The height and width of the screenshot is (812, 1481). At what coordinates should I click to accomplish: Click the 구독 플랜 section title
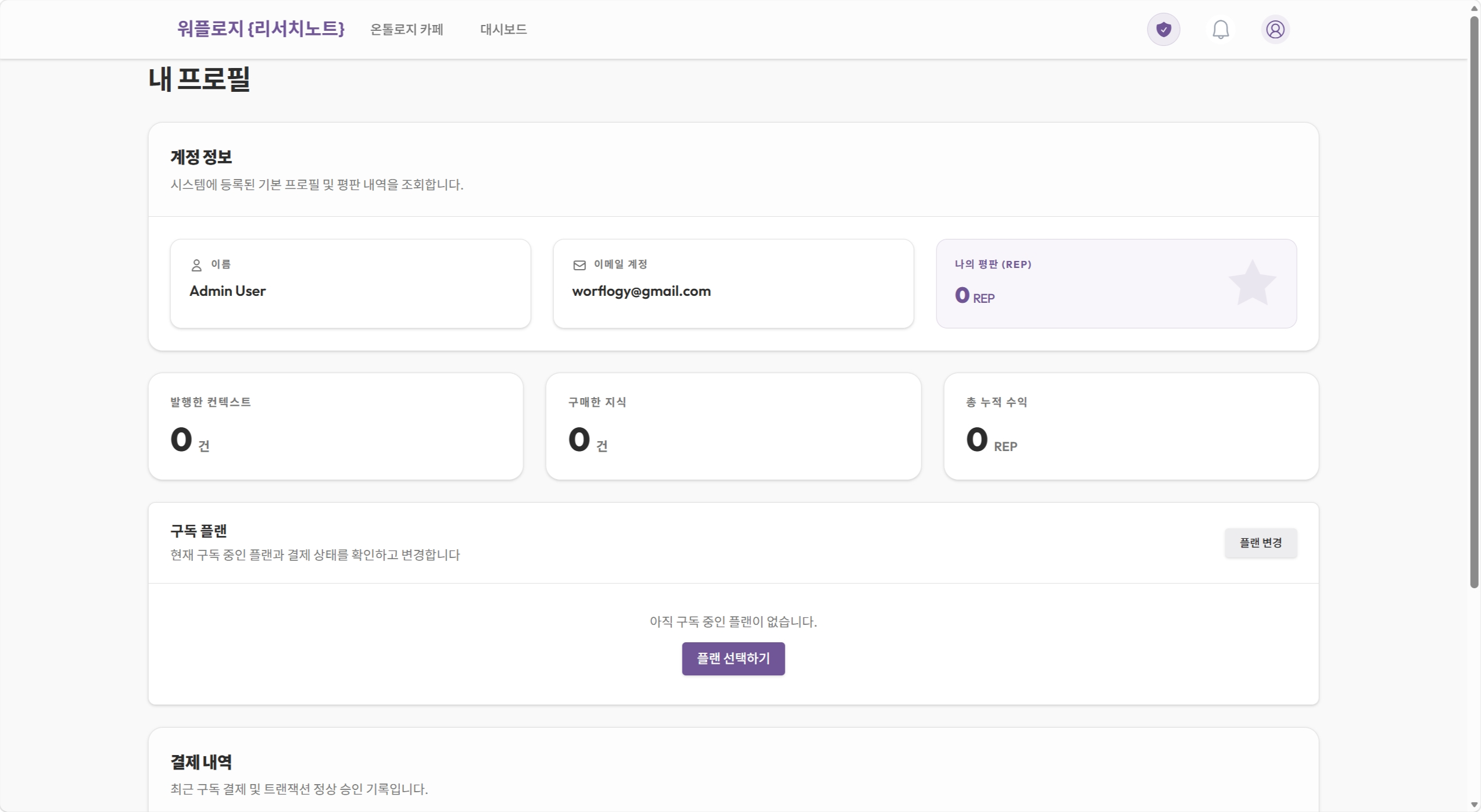[x=198, y=531]
